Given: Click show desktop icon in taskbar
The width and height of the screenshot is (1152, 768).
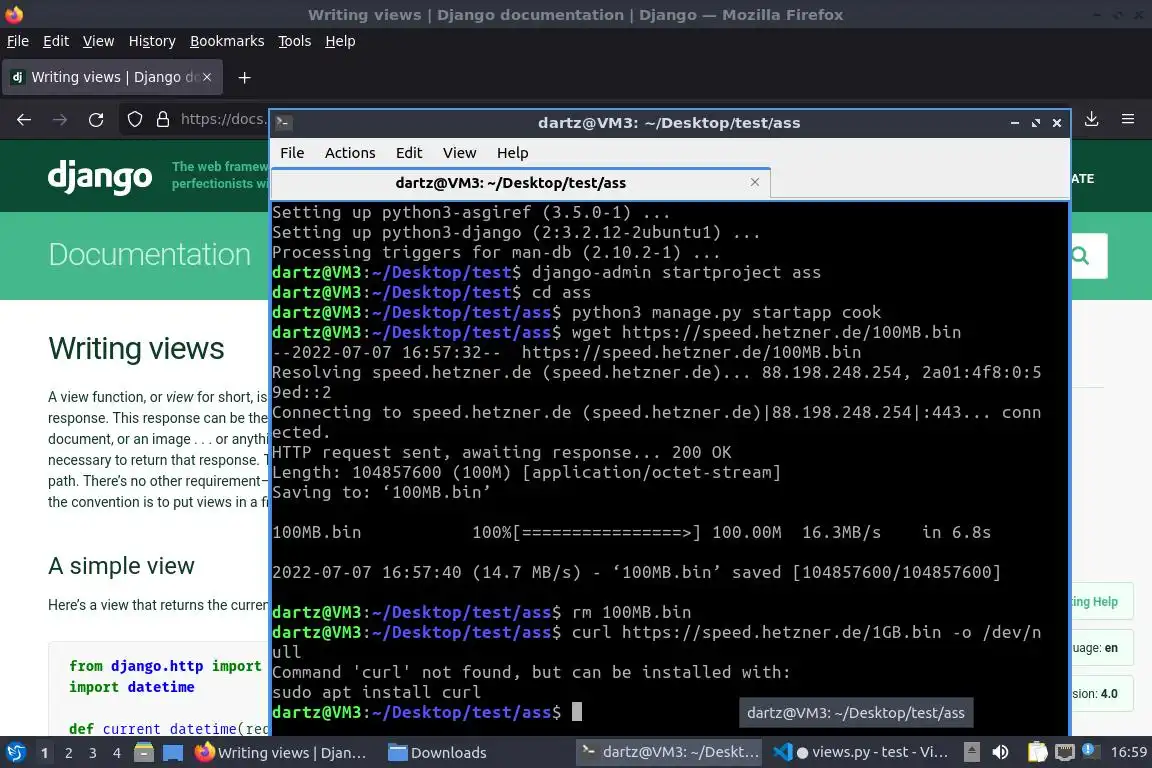Looking at the screenshot, I should coord(173,753).
